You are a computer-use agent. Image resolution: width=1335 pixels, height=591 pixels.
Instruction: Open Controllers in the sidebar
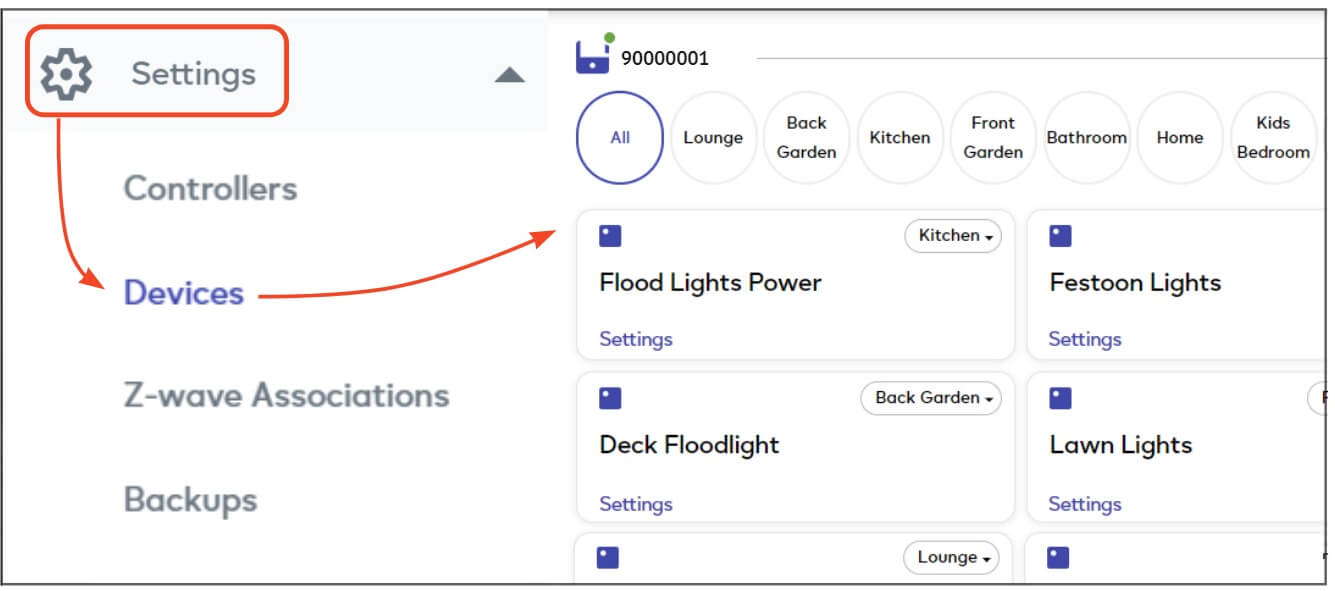pos(210,188)
